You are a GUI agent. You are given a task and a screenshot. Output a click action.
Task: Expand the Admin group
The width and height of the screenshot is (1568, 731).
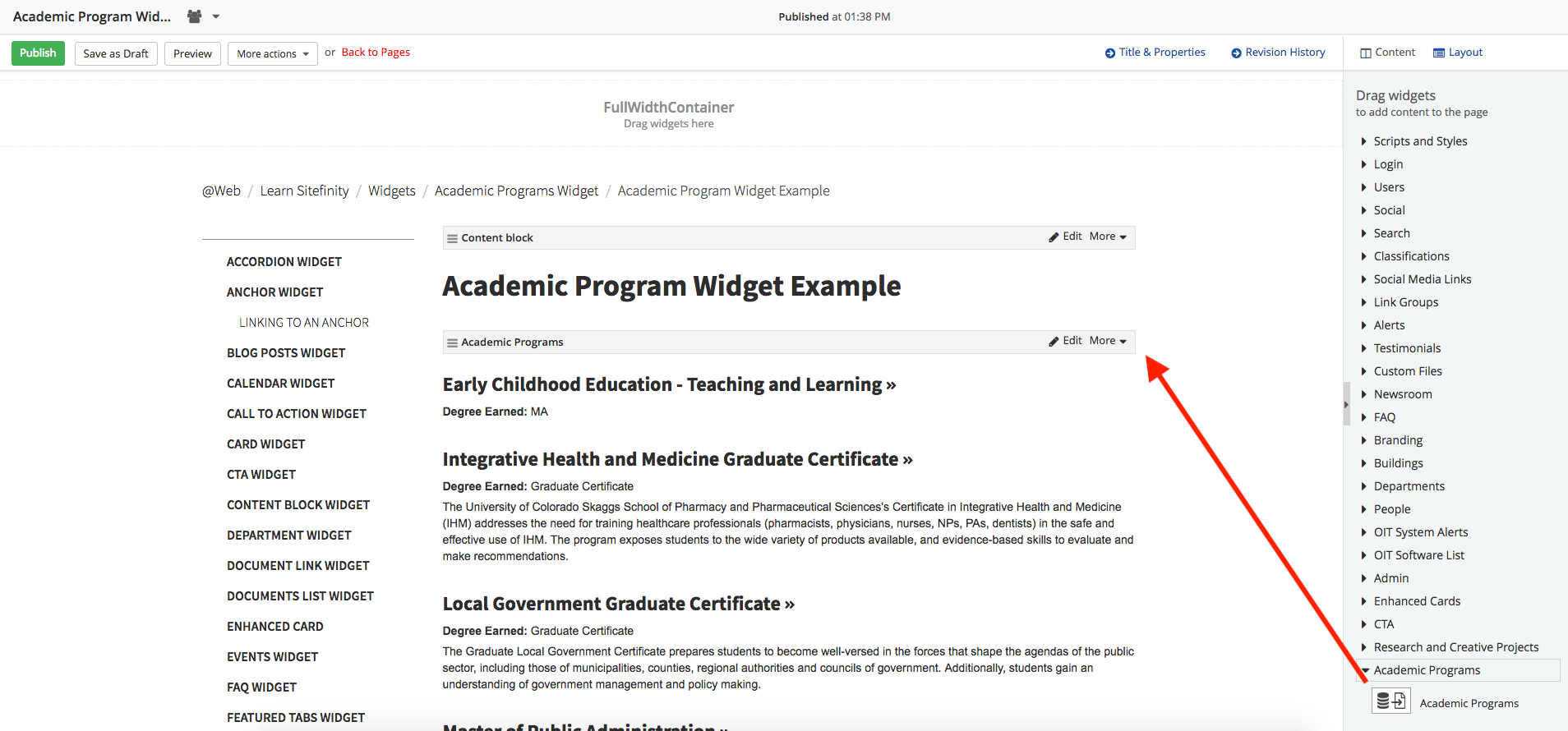1390,578
